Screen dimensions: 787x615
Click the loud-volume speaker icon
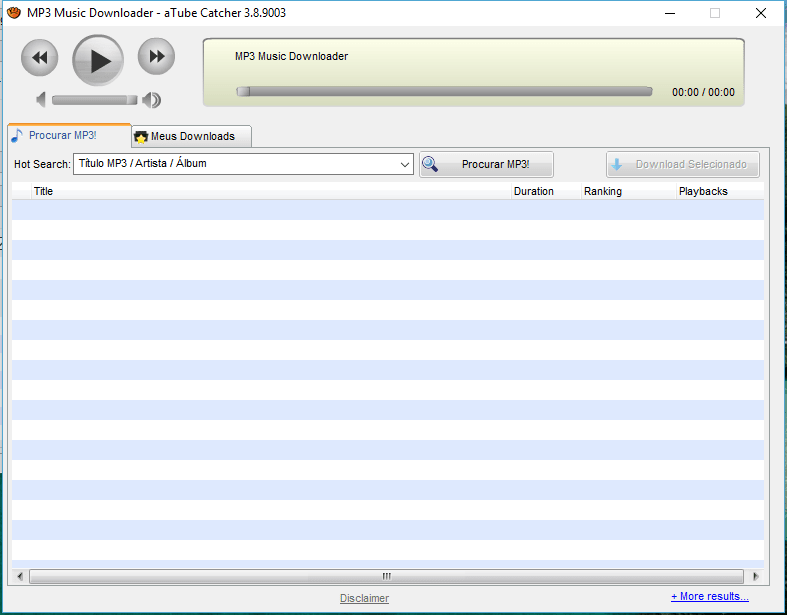tap(152, 99)
